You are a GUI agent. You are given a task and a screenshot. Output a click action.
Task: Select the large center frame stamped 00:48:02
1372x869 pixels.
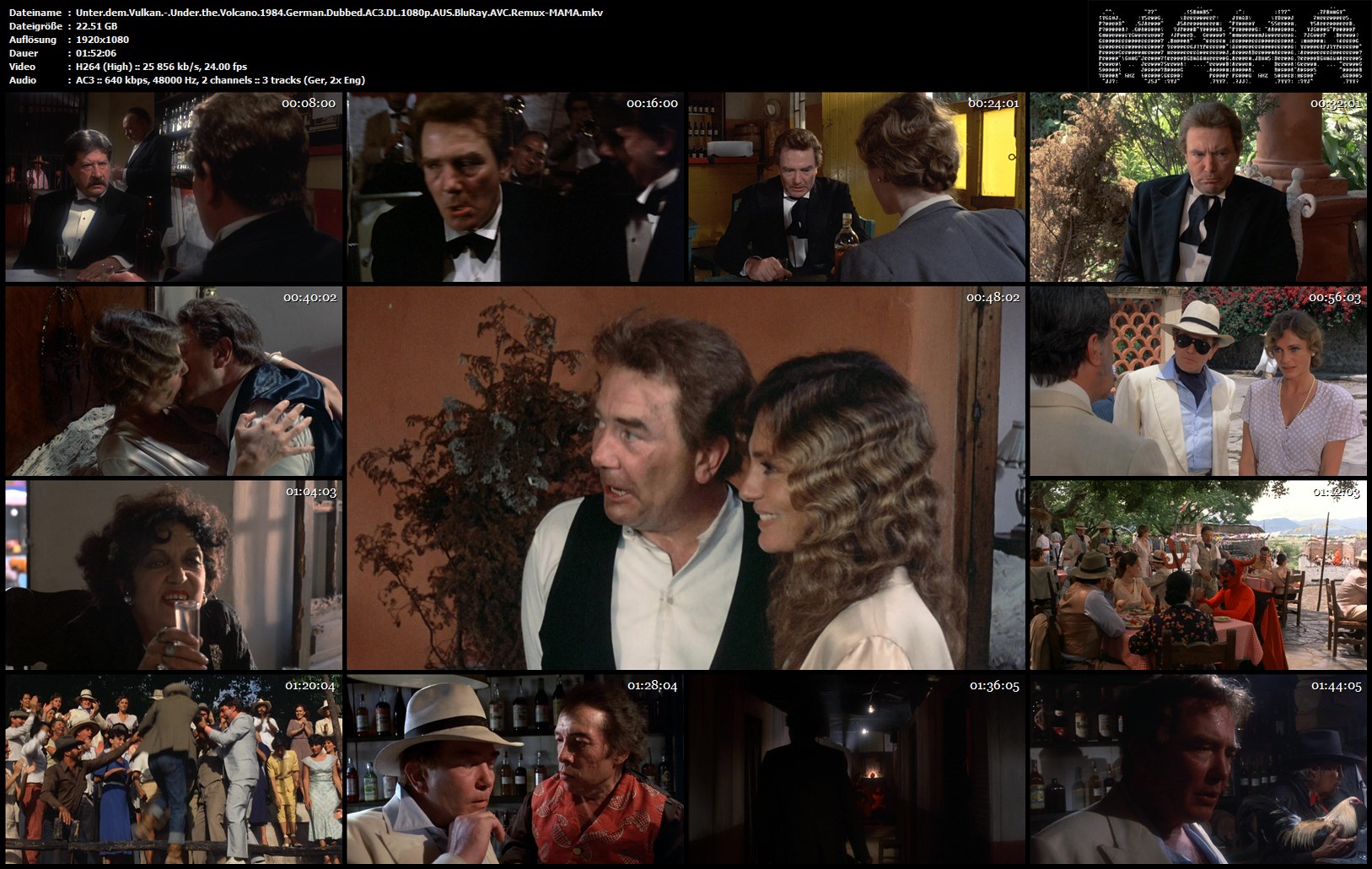pyautogui.click(x=686, y=478)
